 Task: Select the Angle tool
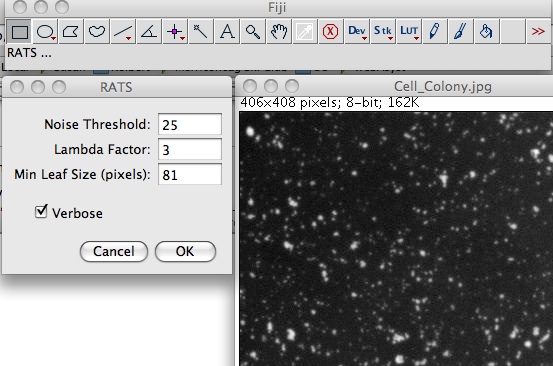[x=149, y=32]
